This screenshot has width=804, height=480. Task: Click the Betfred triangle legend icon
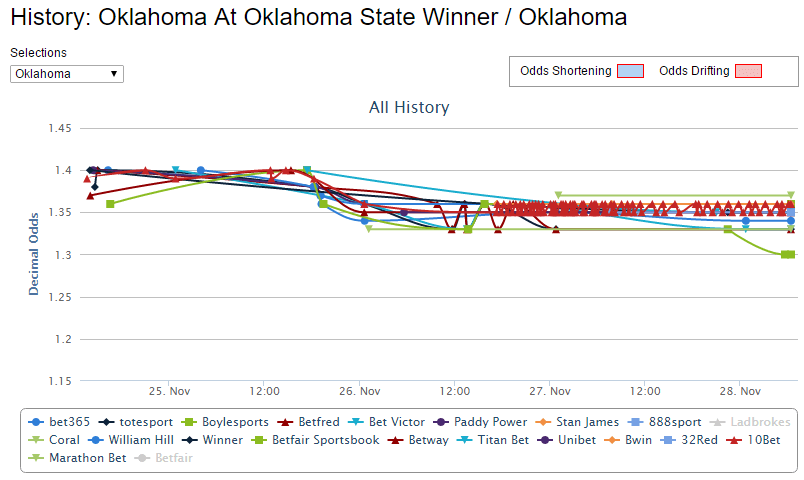(285, 422)
